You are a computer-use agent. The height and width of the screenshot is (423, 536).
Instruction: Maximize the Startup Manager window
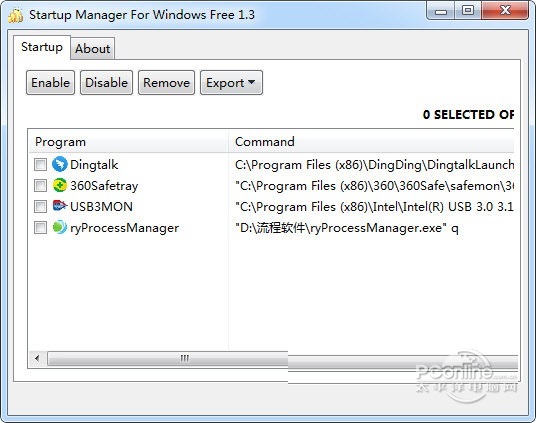468,11
